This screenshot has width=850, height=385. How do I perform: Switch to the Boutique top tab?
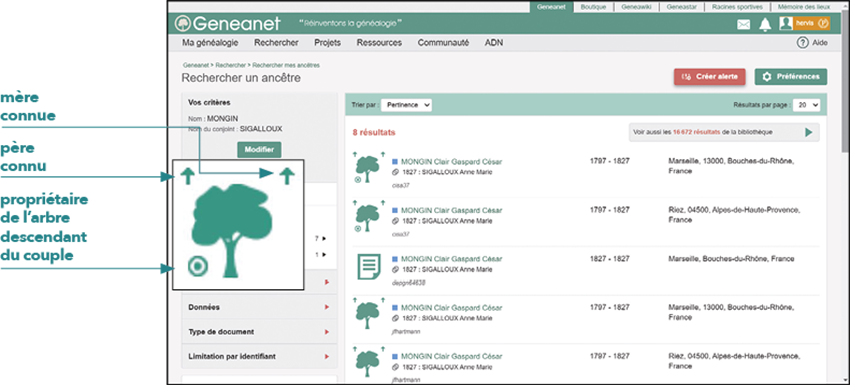tap(593, 7)
